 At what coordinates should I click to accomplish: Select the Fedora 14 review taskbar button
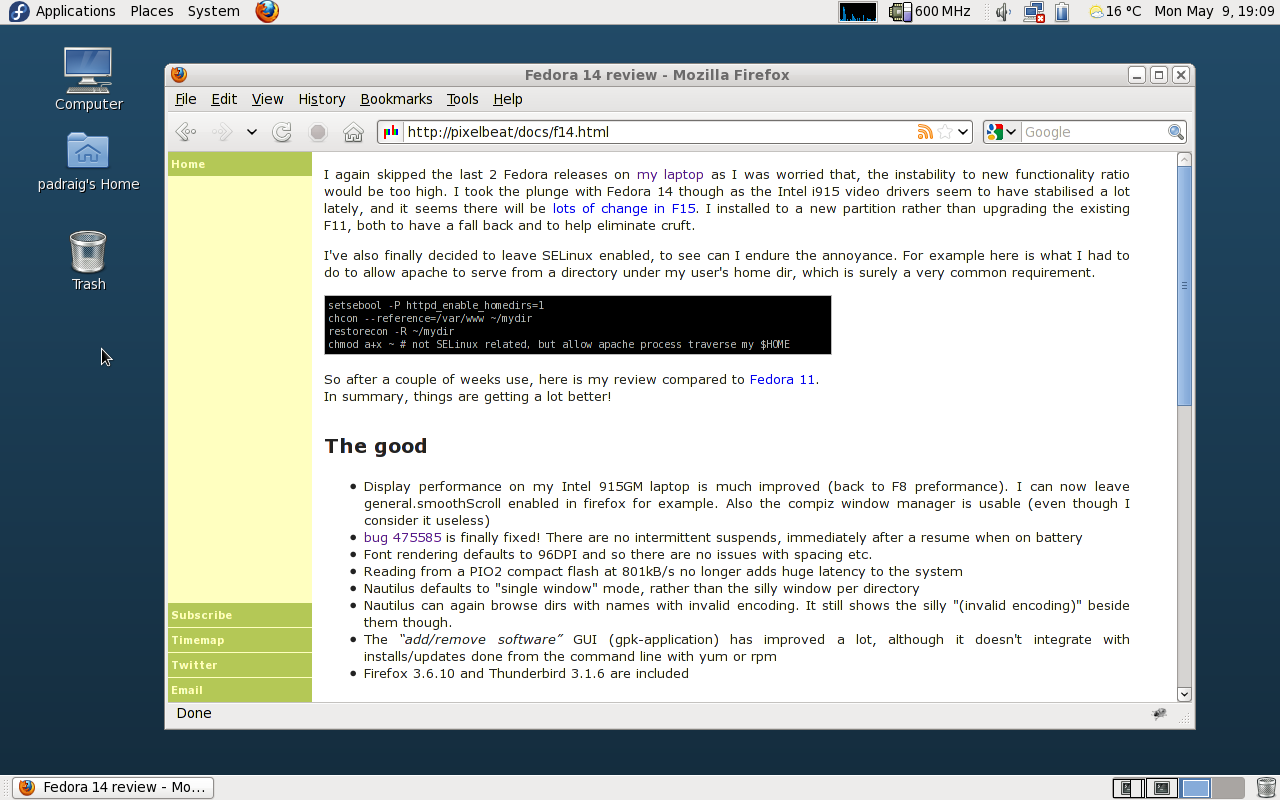(x=113, y=787)
